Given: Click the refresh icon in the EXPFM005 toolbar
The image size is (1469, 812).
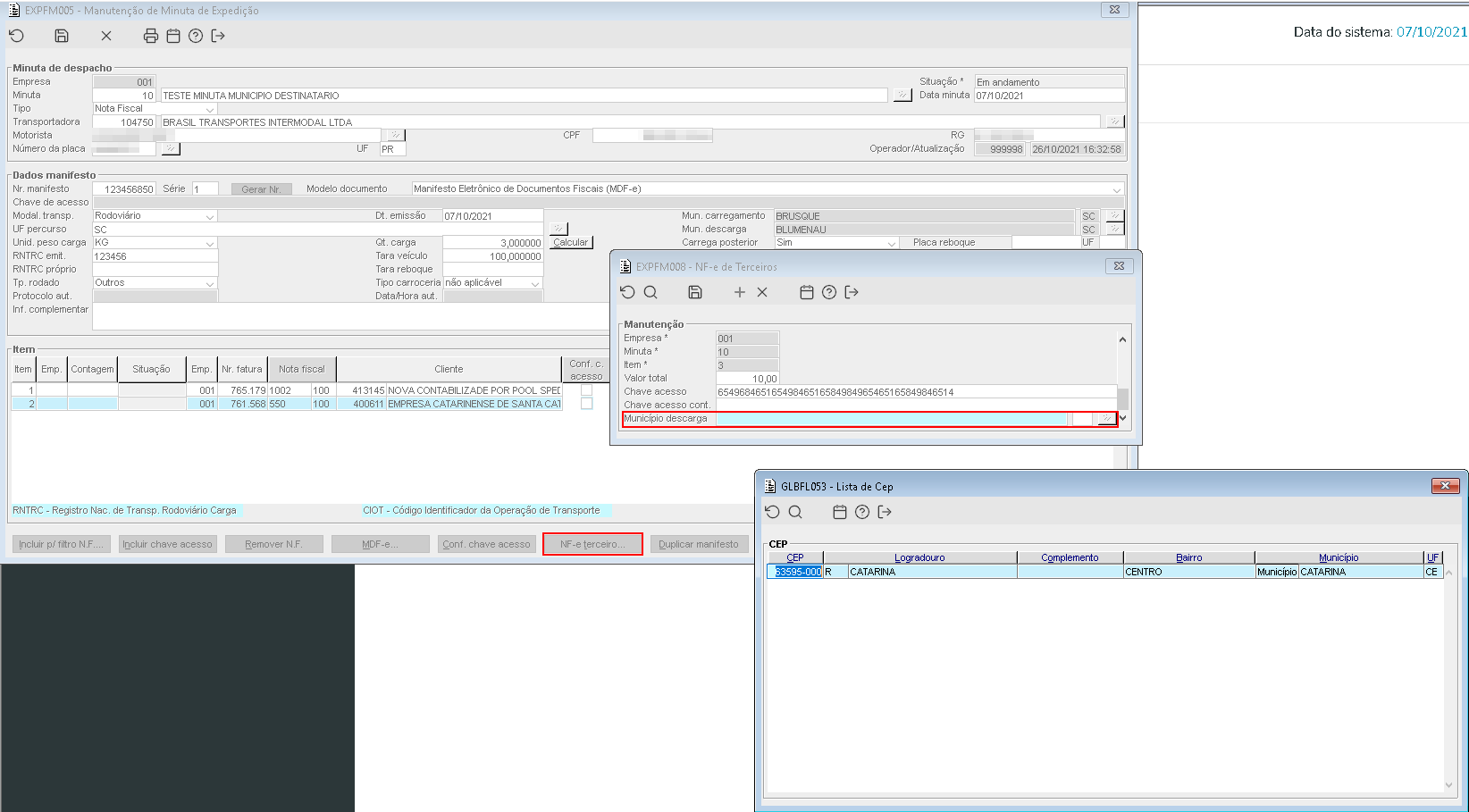Looking at the screenshot, I should (16, 36).
